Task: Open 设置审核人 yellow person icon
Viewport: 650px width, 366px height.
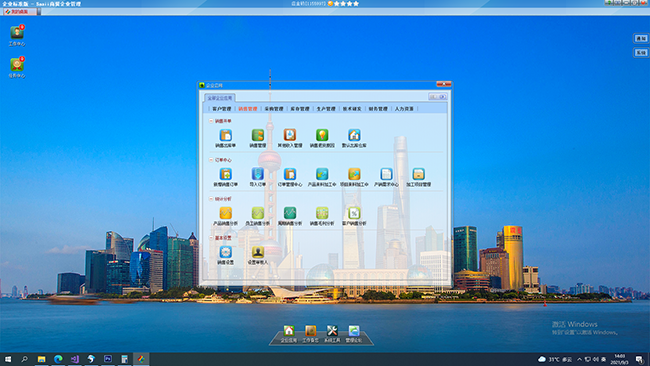Action: coord(257,252)
